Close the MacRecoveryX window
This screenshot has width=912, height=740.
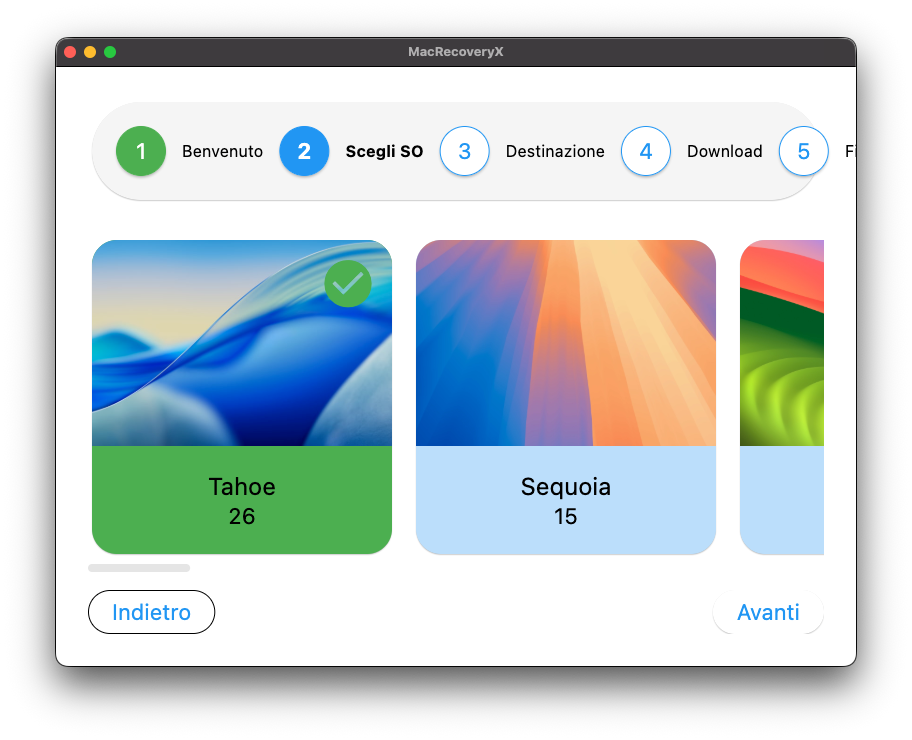pos(70,52)
